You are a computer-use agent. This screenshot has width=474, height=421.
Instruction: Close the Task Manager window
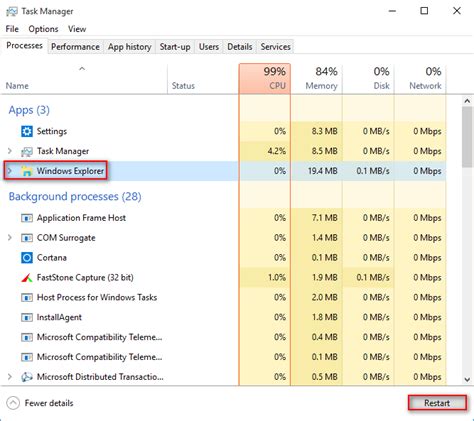point(457,11)
